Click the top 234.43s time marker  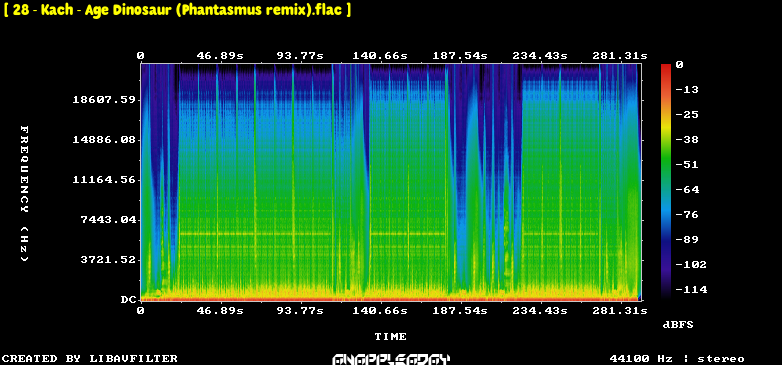[540, 55]
